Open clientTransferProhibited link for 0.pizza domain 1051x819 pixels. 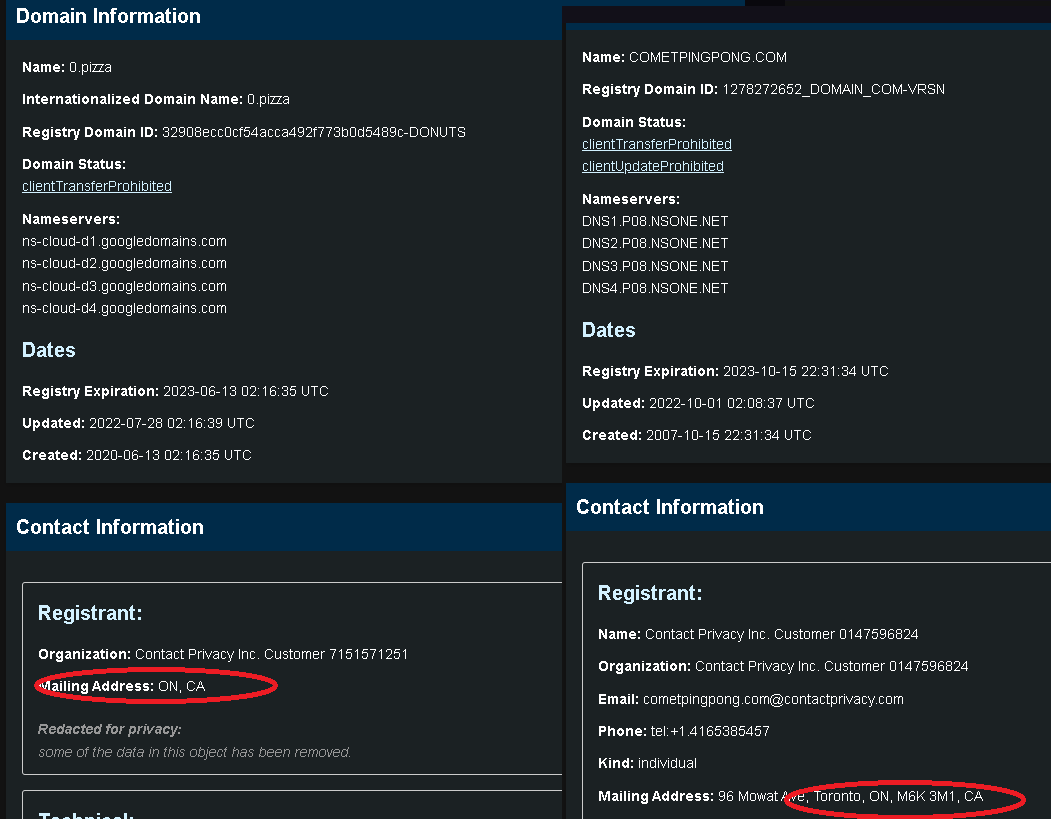click(97, 186)
